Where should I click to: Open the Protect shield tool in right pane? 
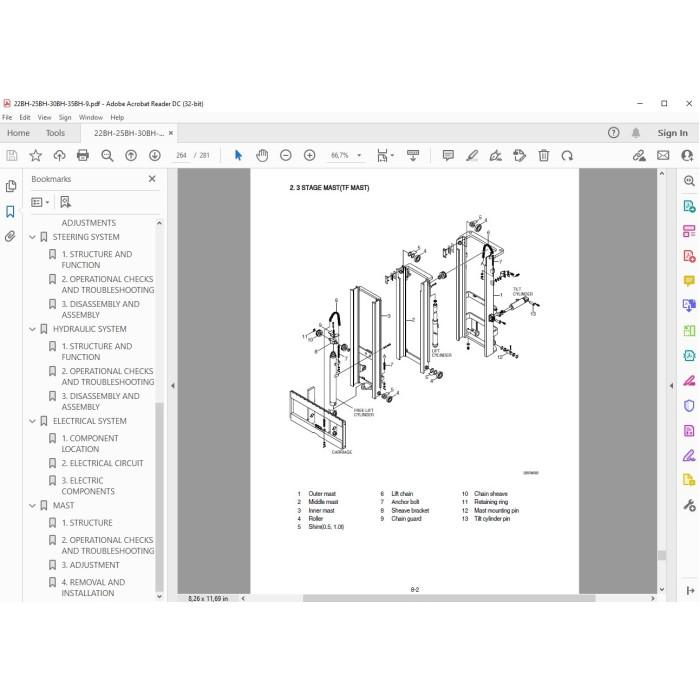point(689,405)
